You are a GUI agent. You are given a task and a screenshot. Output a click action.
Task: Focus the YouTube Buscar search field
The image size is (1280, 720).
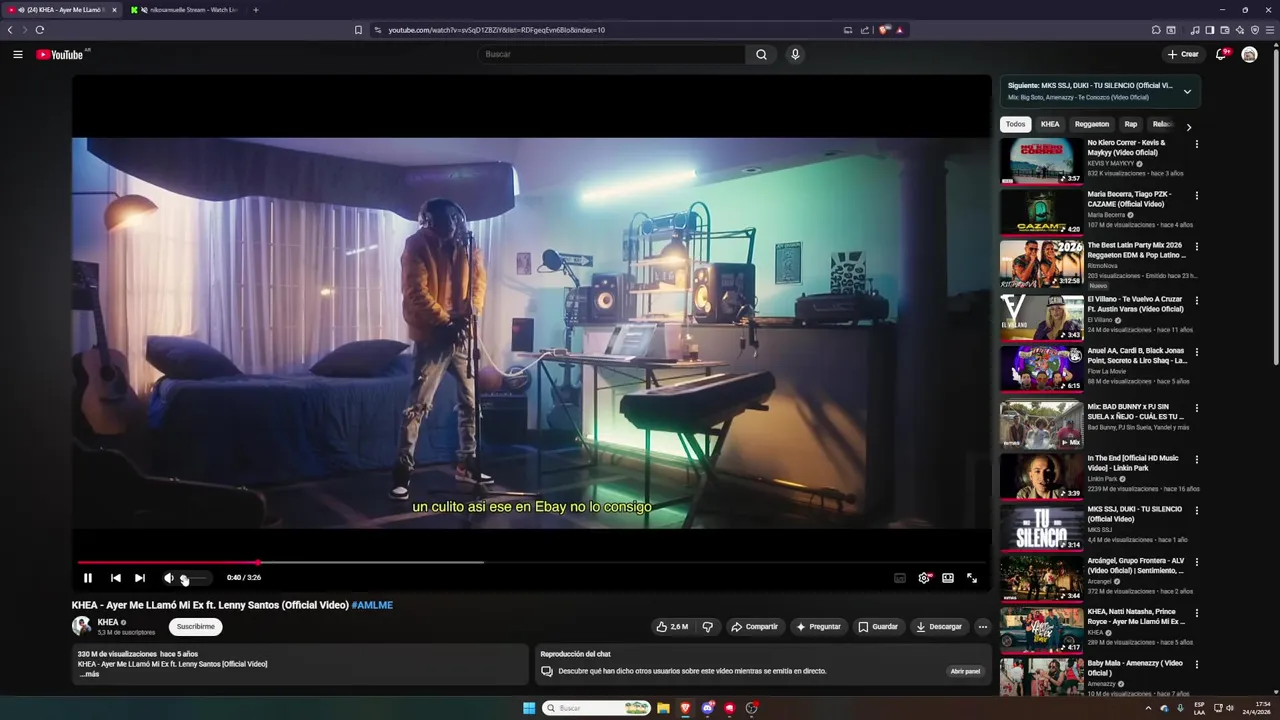(x=611, y=54)
